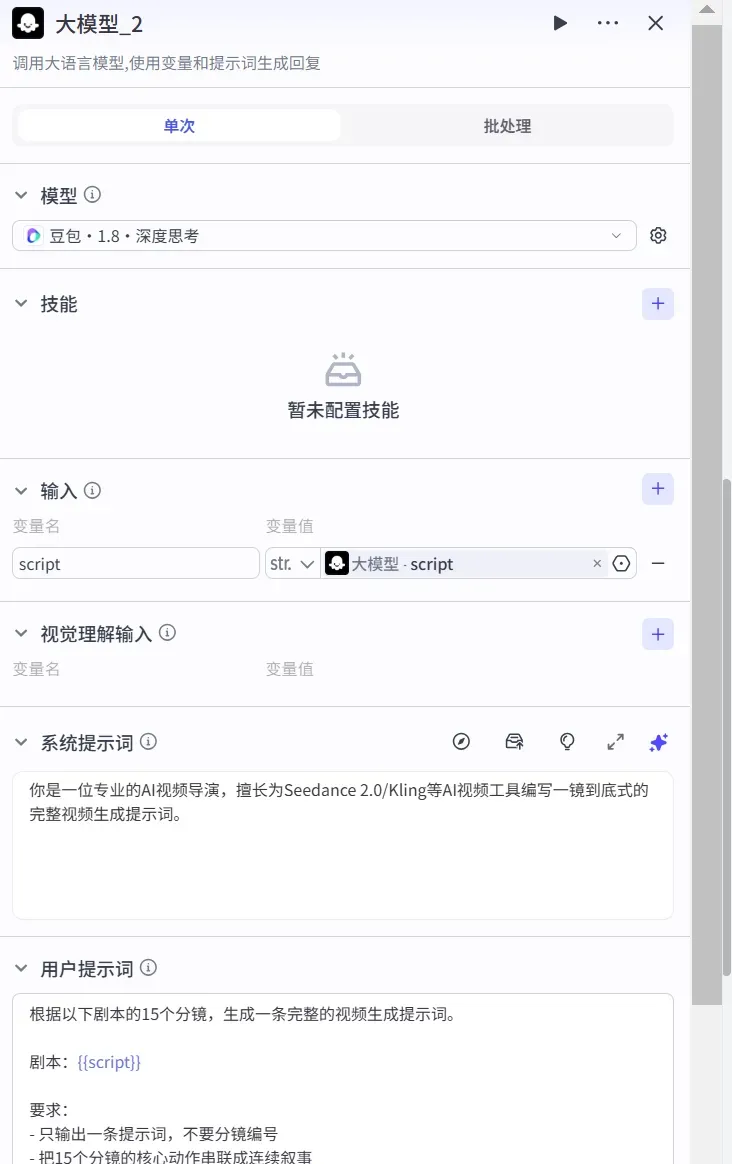The height and width of the screenshot is (1164, 732).
Task: Show info tooltip next to 输入
Action: (x=92, y=490)
